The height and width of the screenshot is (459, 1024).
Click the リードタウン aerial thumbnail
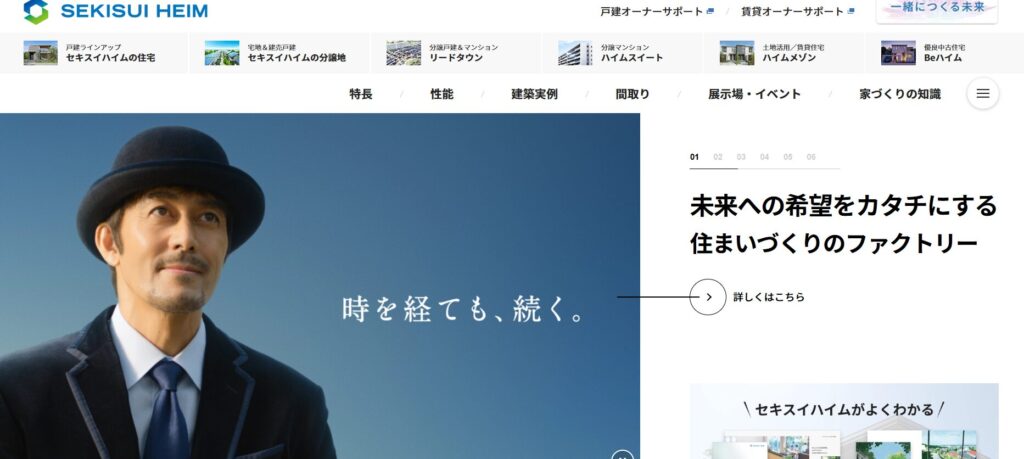coord(404,53)
